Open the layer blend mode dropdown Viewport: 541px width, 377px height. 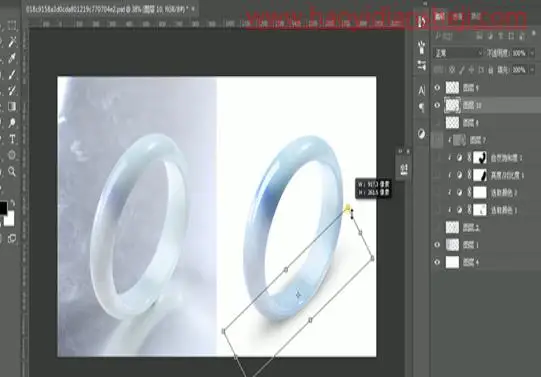458,53
